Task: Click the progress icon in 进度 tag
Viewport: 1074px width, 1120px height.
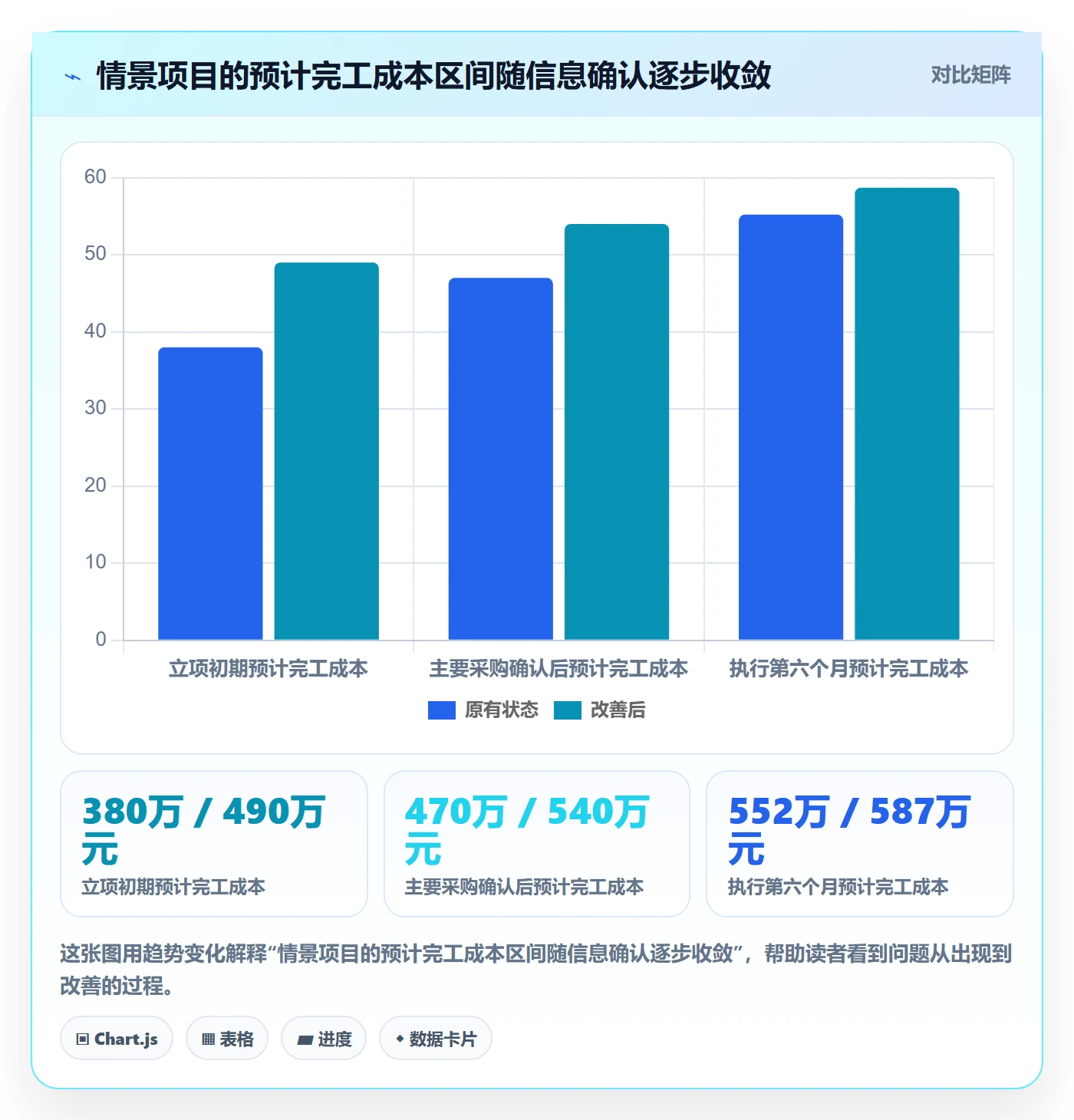Action: 305,1040
